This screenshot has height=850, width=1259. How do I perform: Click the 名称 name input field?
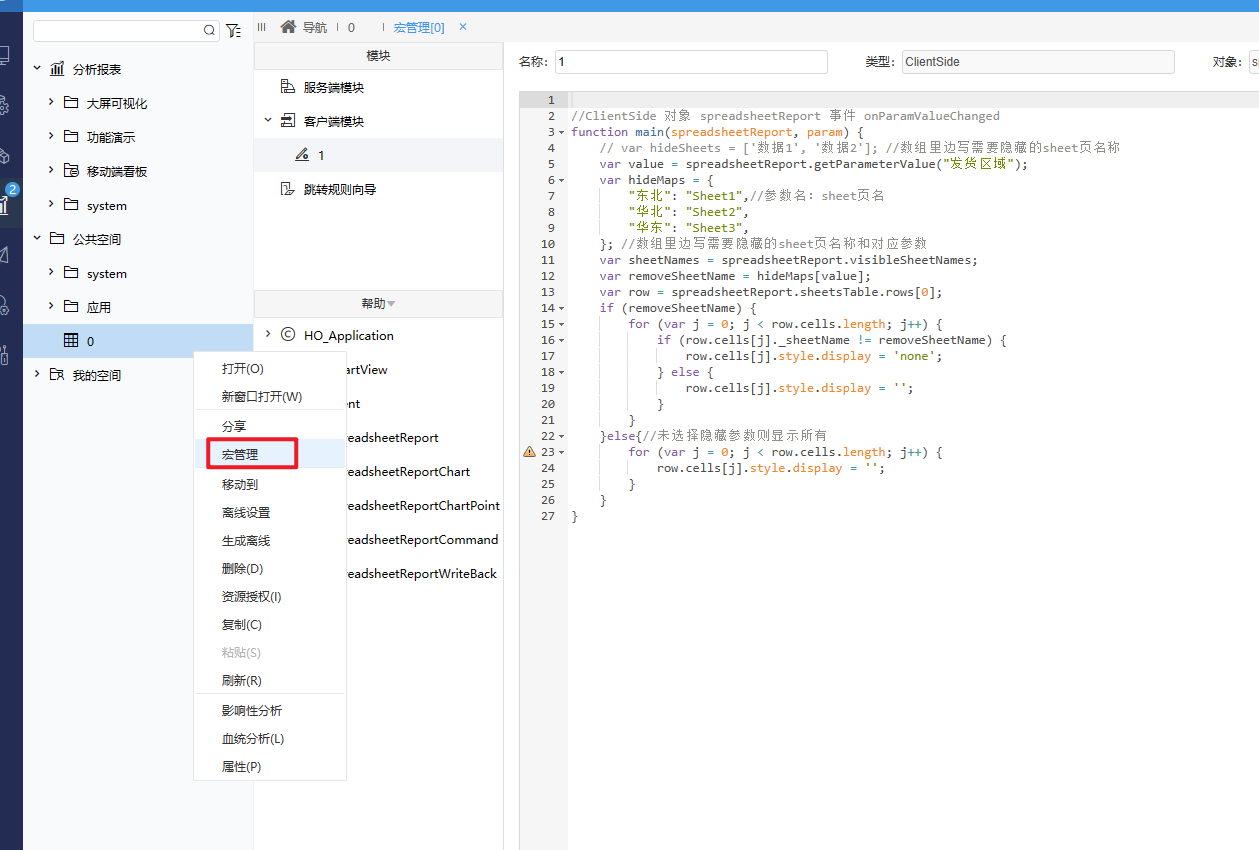pos(691,62)
